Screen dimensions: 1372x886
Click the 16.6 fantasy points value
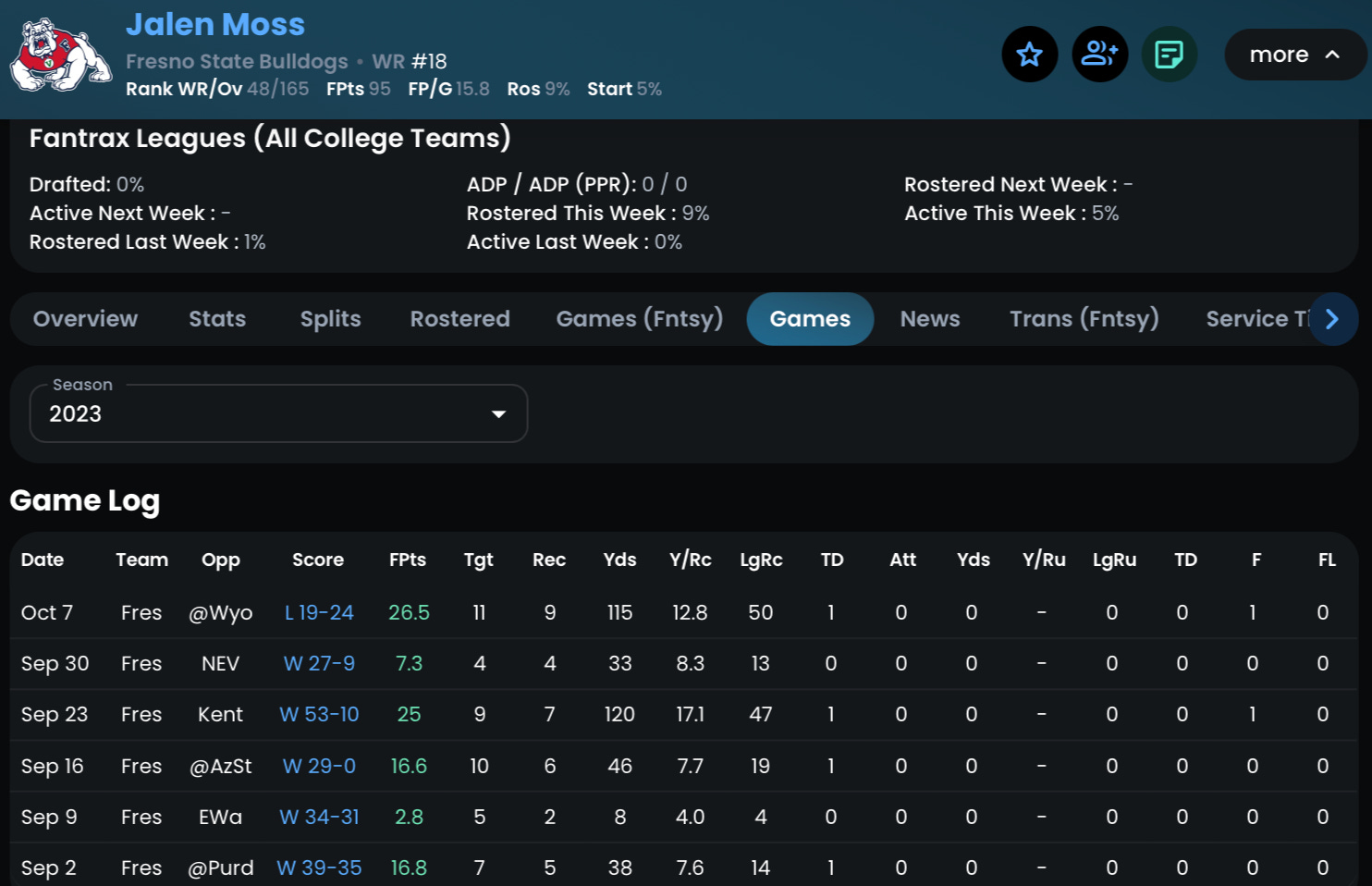click(409, 767)
